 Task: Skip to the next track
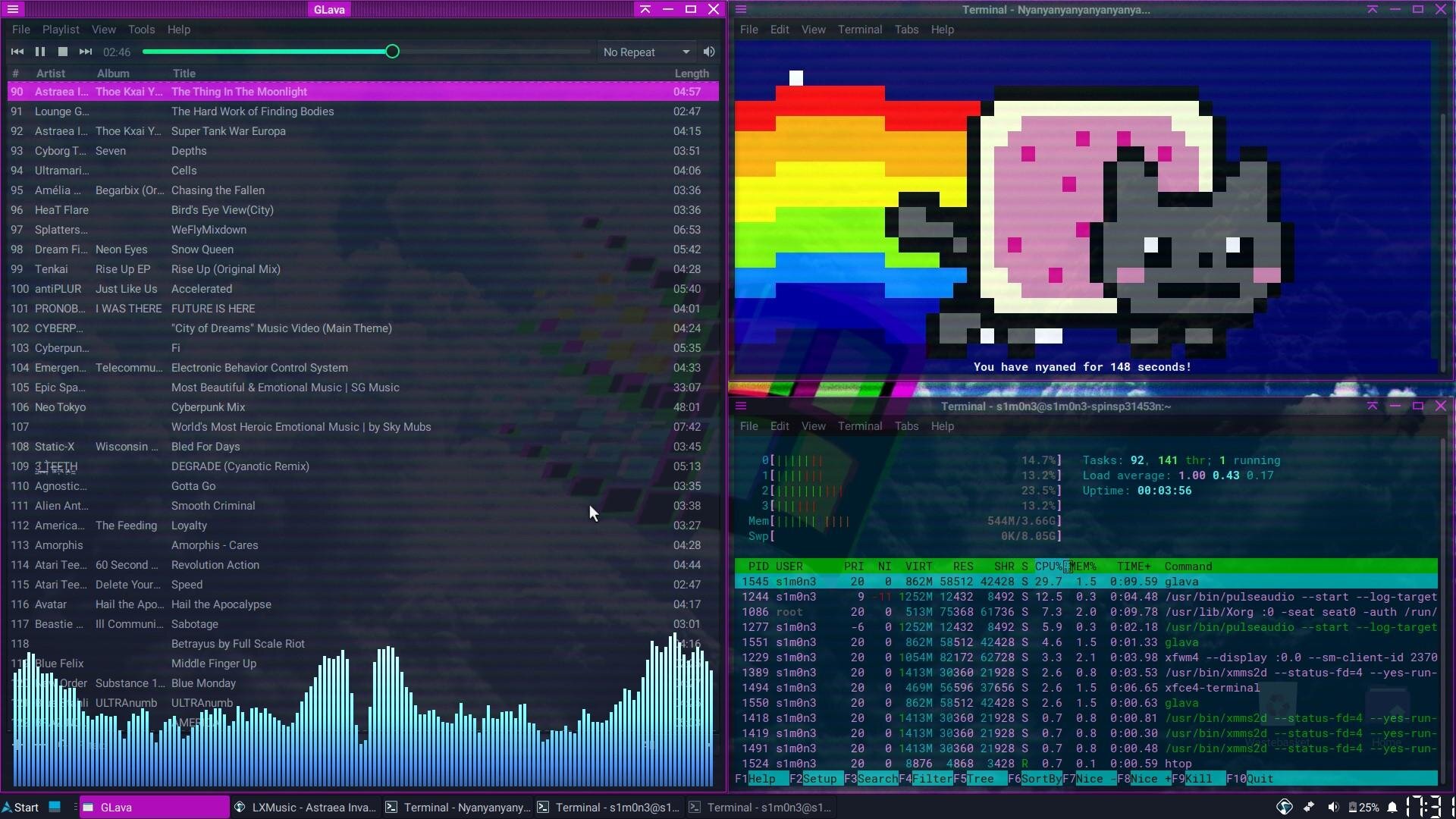pyautogui.click(x=86, y=52)
